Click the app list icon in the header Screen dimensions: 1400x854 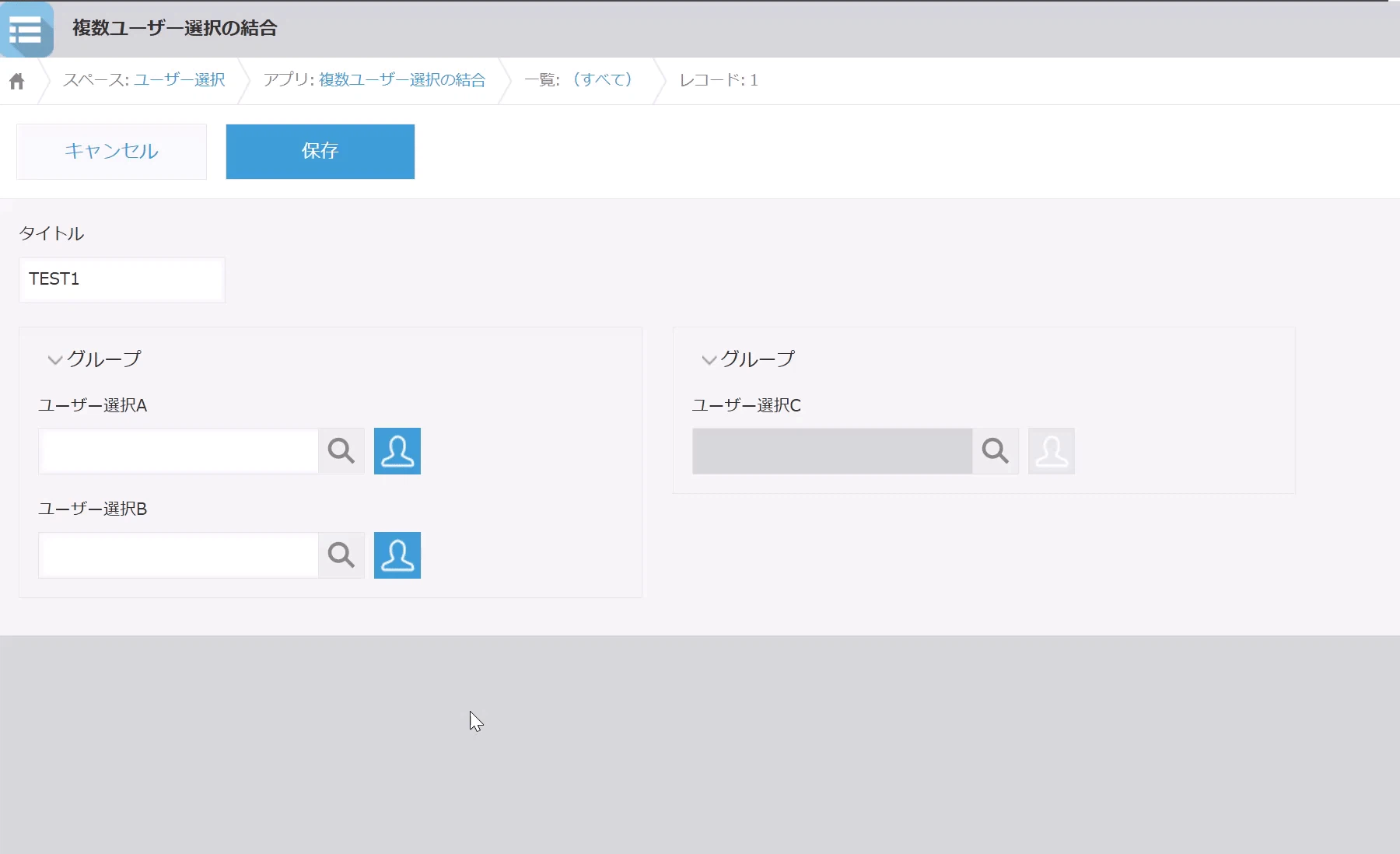coord(26,30)
